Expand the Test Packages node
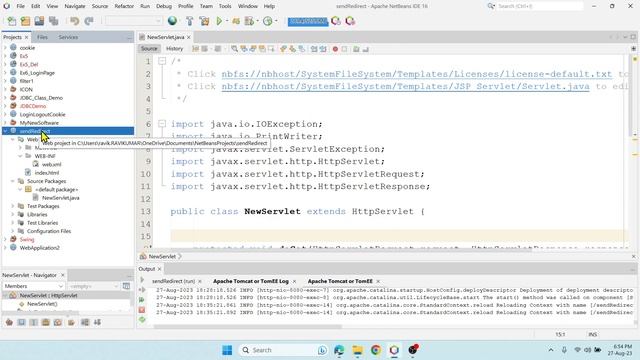 tap(13, 206)
